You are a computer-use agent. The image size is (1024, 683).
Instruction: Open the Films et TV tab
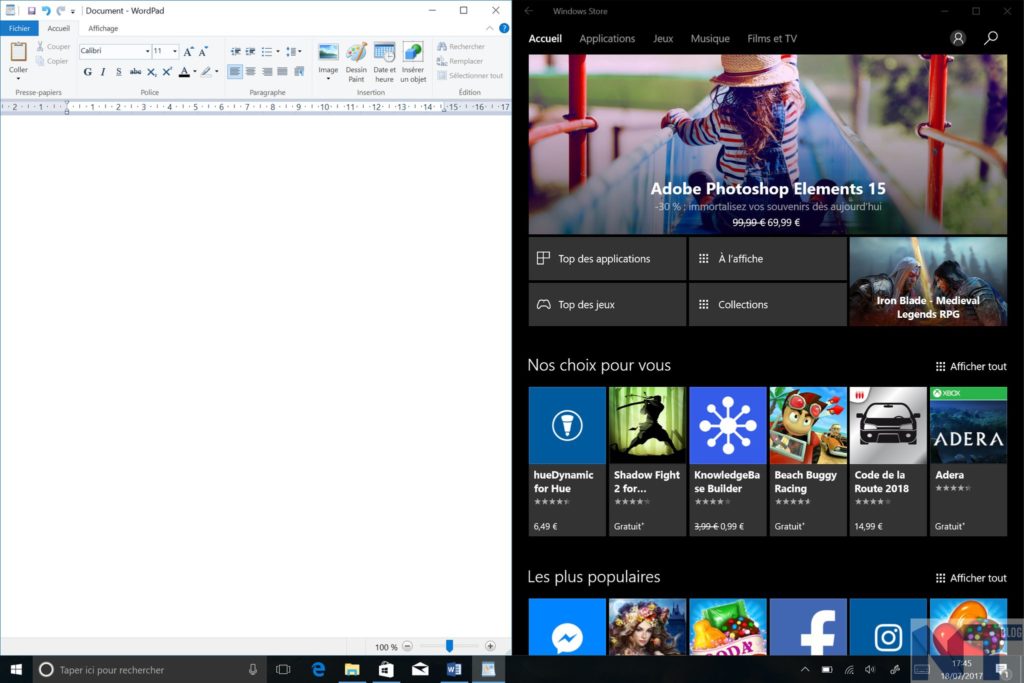pyautogui.click(x=772, y=39)
